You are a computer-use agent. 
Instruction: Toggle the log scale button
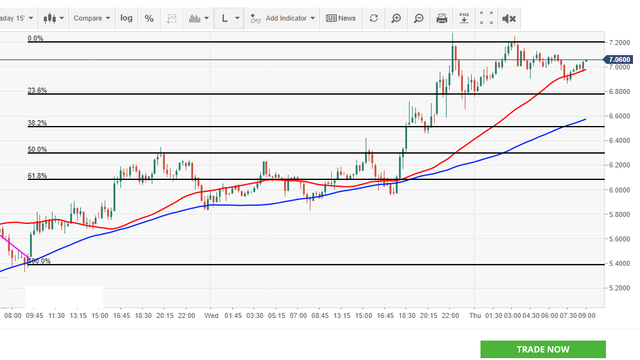[x=127, y=18]
